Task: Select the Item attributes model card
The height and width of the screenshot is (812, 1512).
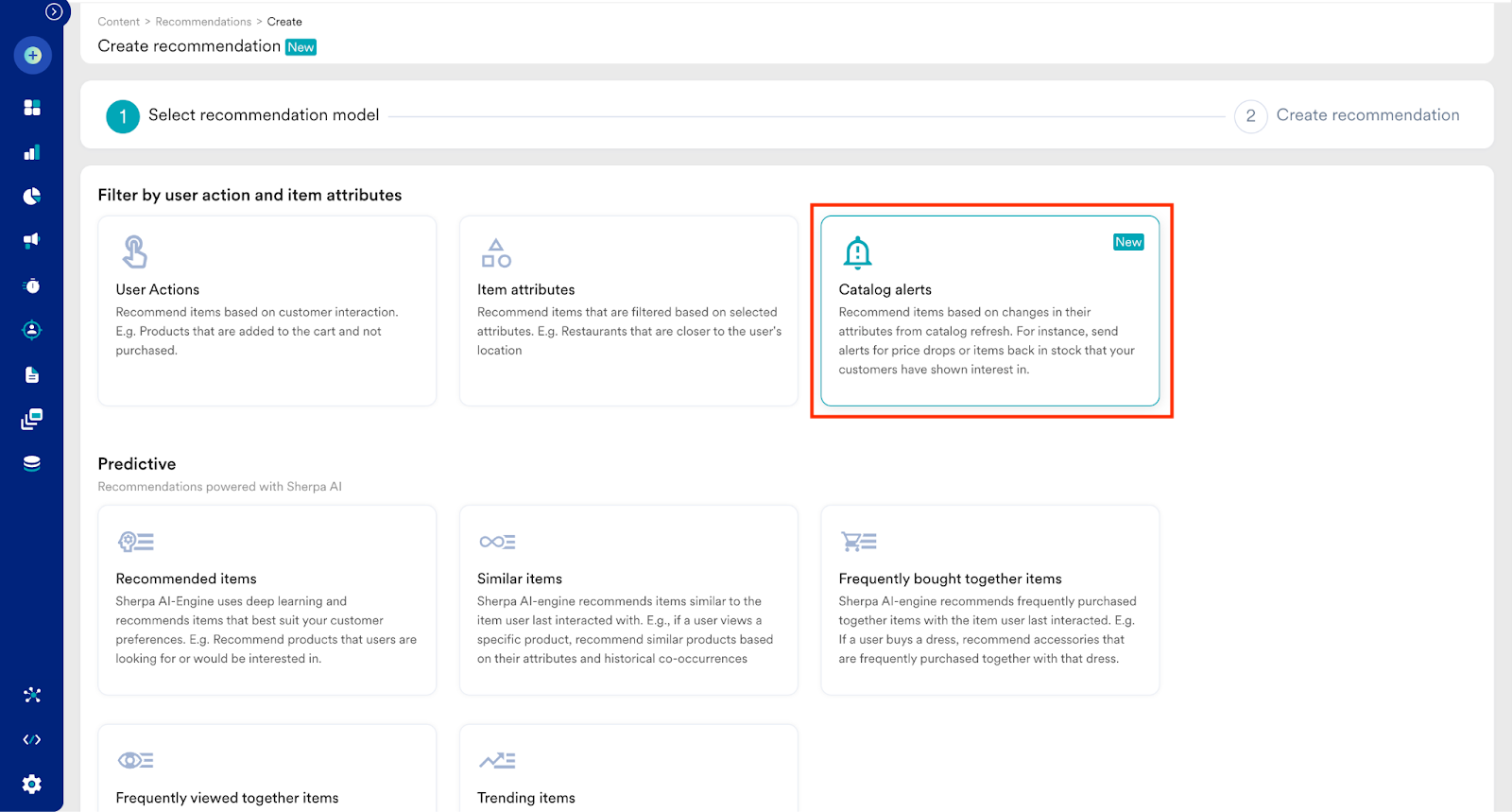Action: pyautogui.click(x=628, y=311)
